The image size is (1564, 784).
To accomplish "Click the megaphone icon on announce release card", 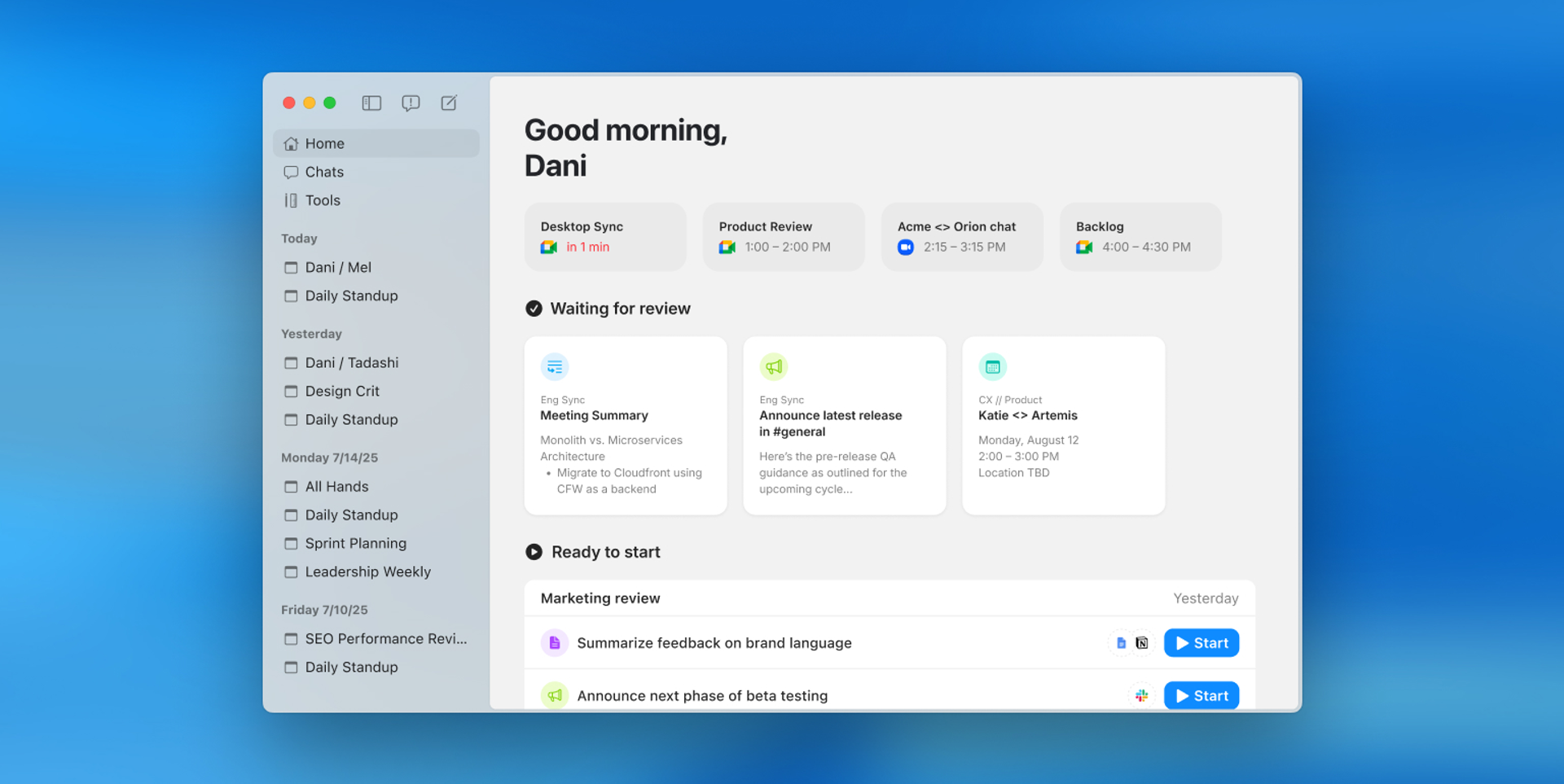I will click(773, 367).
